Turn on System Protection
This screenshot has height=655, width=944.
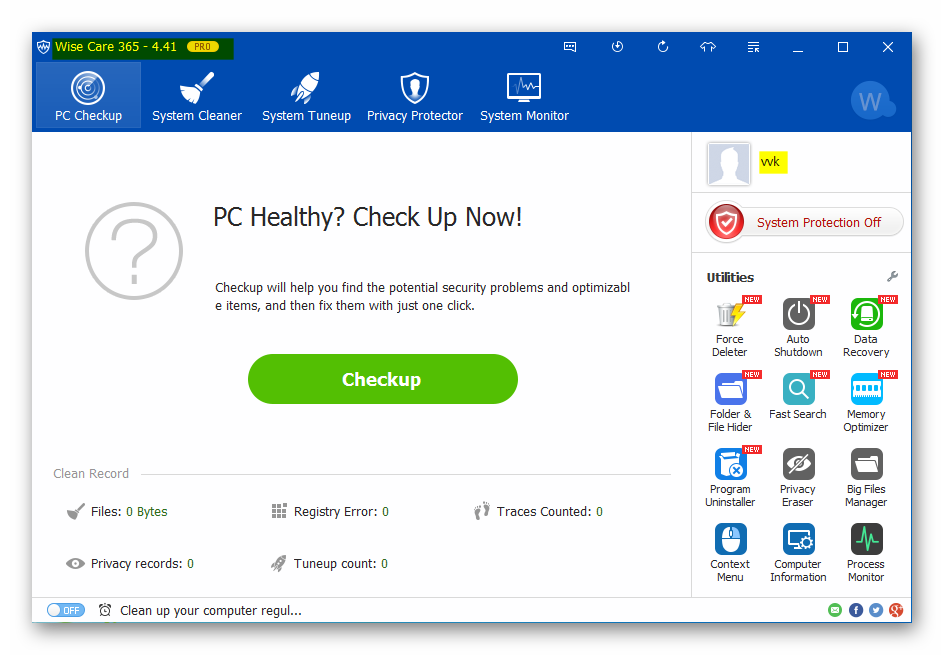(x=804, y=222)
